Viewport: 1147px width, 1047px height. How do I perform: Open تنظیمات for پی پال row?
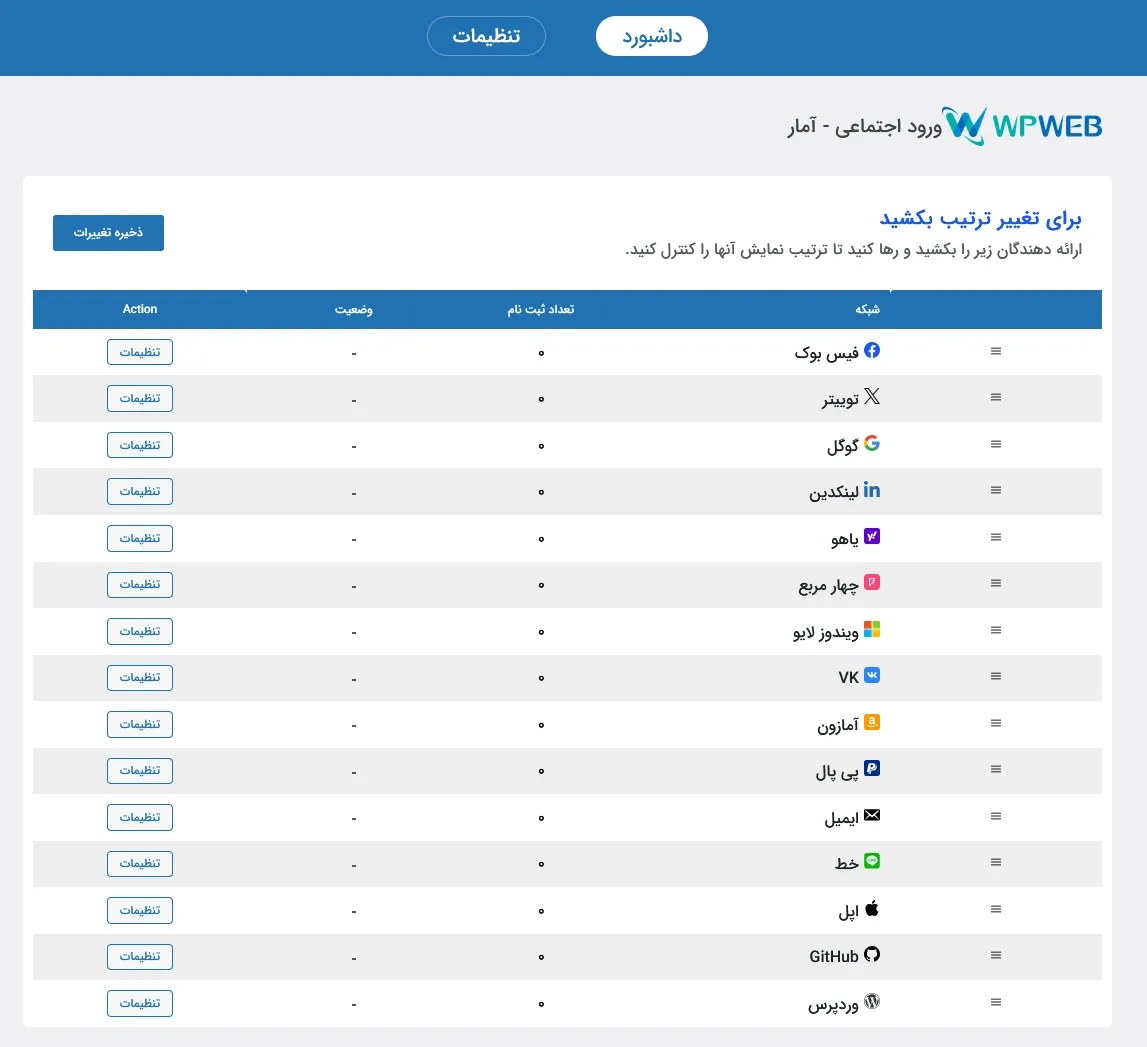[140, 770]
